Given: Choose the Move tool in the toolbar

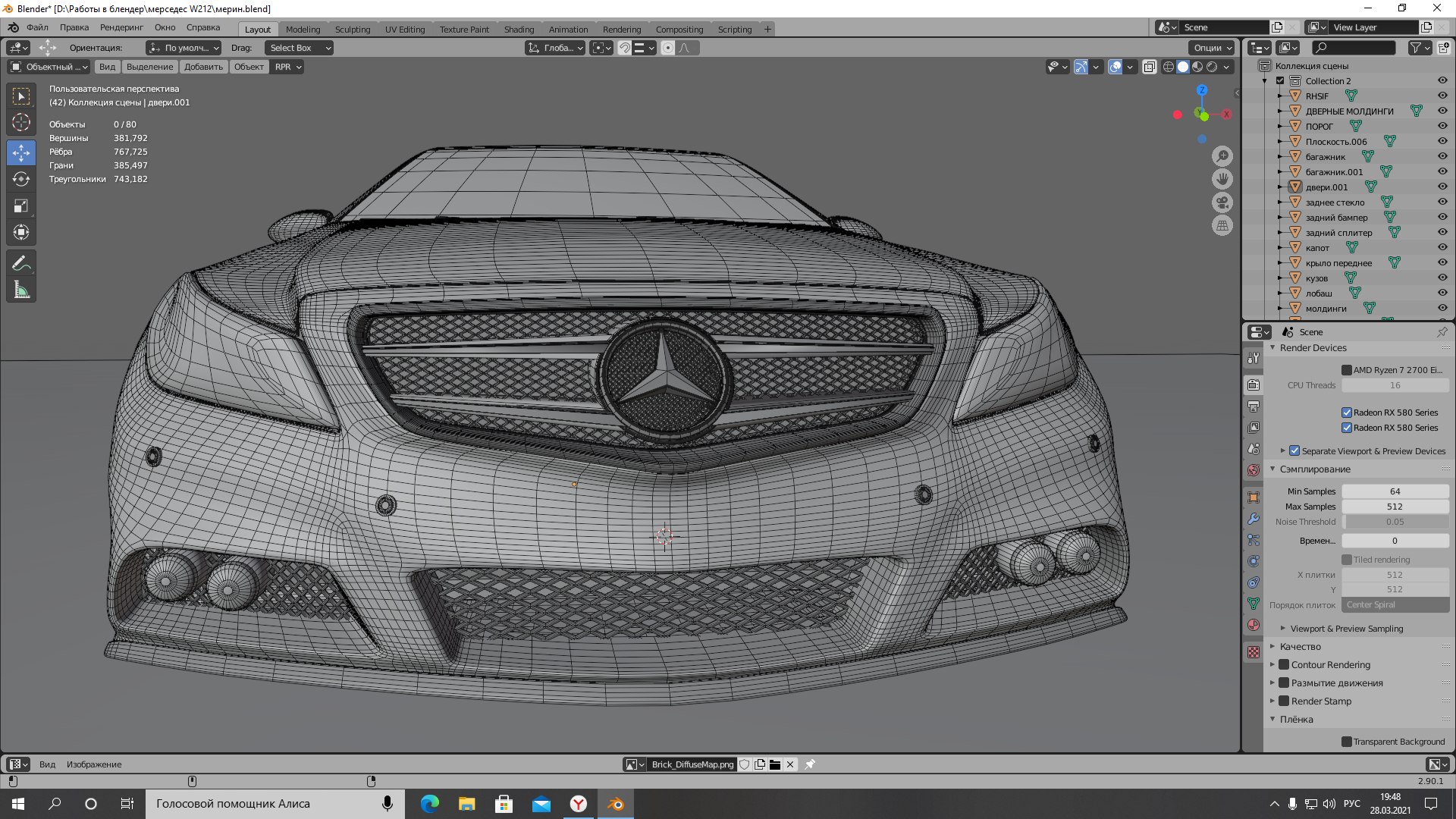Looking at the screenshot, I should coord(21,153).
